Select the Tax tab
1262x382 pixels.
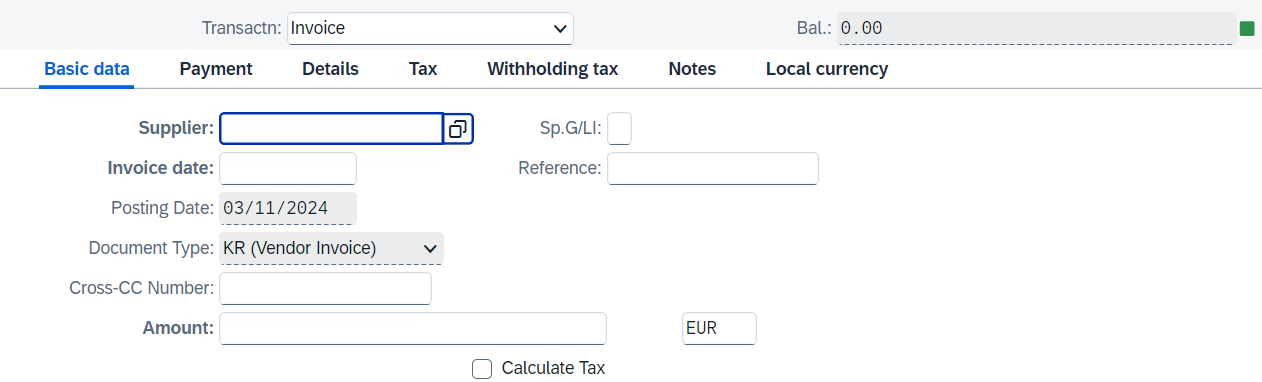point(423,69)
